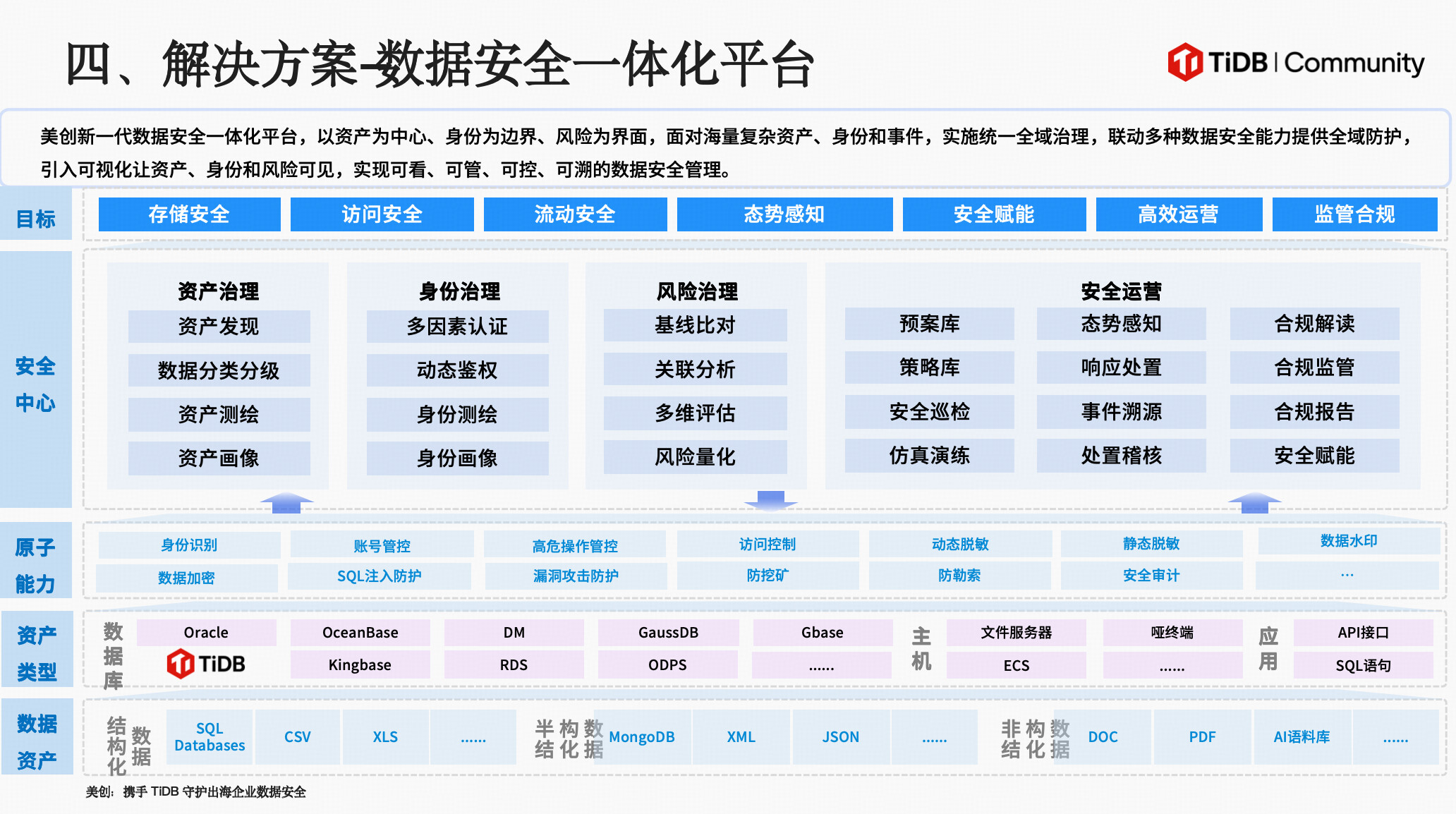This screenshot has height=814, width=1456.
Task: Select the 存储安全 goal block
Action: pos(189,214)
